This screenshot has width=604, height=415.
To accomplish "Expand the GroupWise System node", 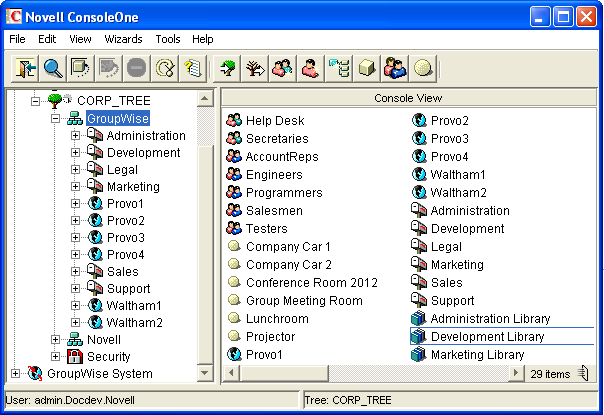I will (15, 373).
